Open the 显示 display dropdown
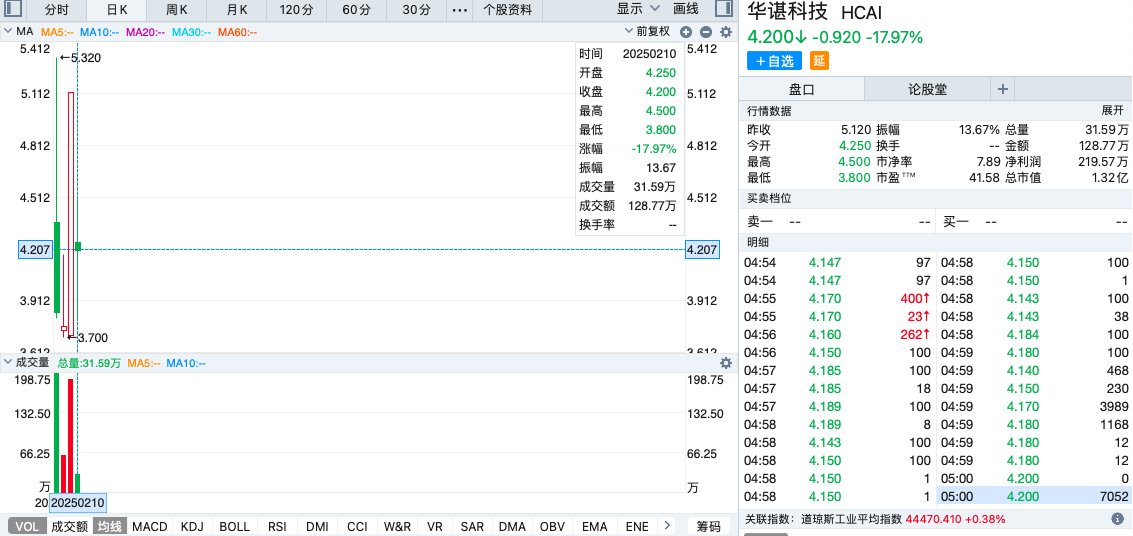The image size is (1133, 536). 638,9
